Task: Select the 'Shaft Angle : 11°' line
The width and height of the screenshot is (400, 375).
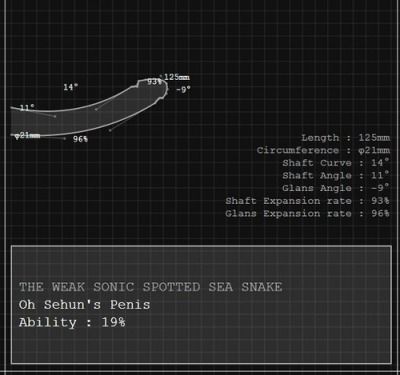Action: tap(336, 176)
